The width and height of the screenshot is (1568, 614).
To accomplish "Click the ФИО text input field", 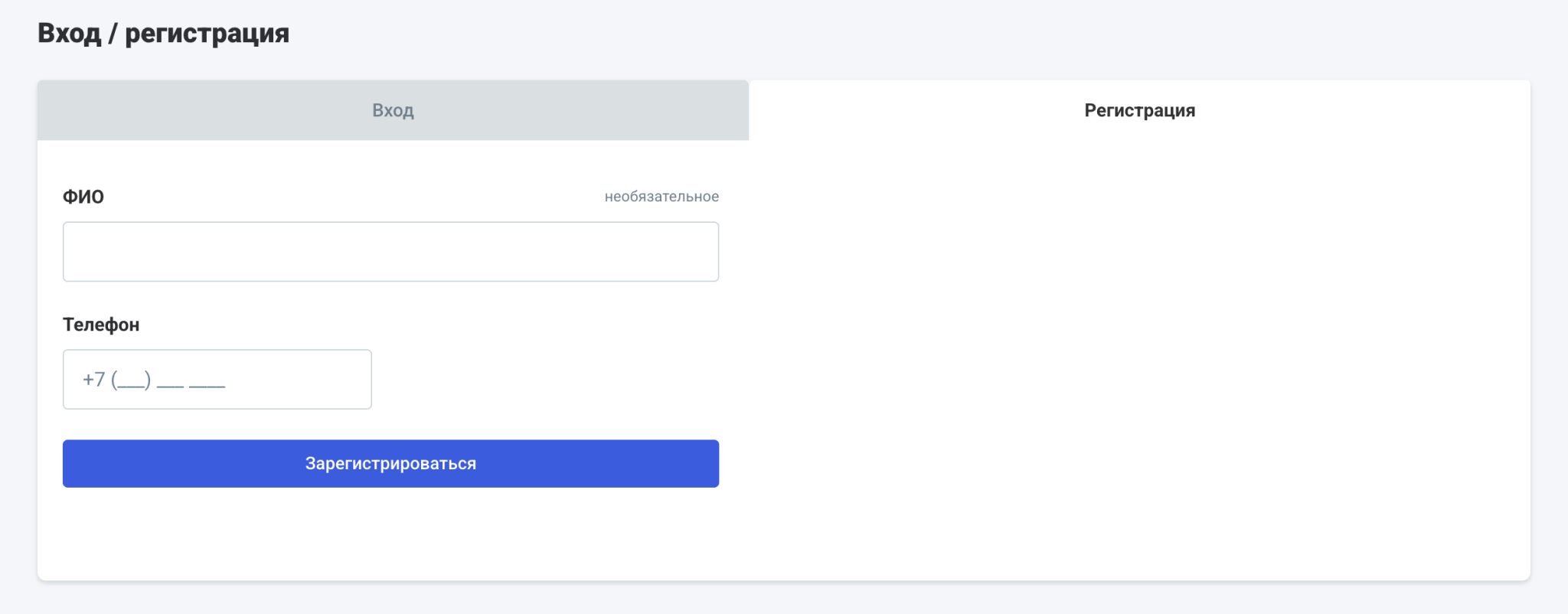I will pos(390,252).
